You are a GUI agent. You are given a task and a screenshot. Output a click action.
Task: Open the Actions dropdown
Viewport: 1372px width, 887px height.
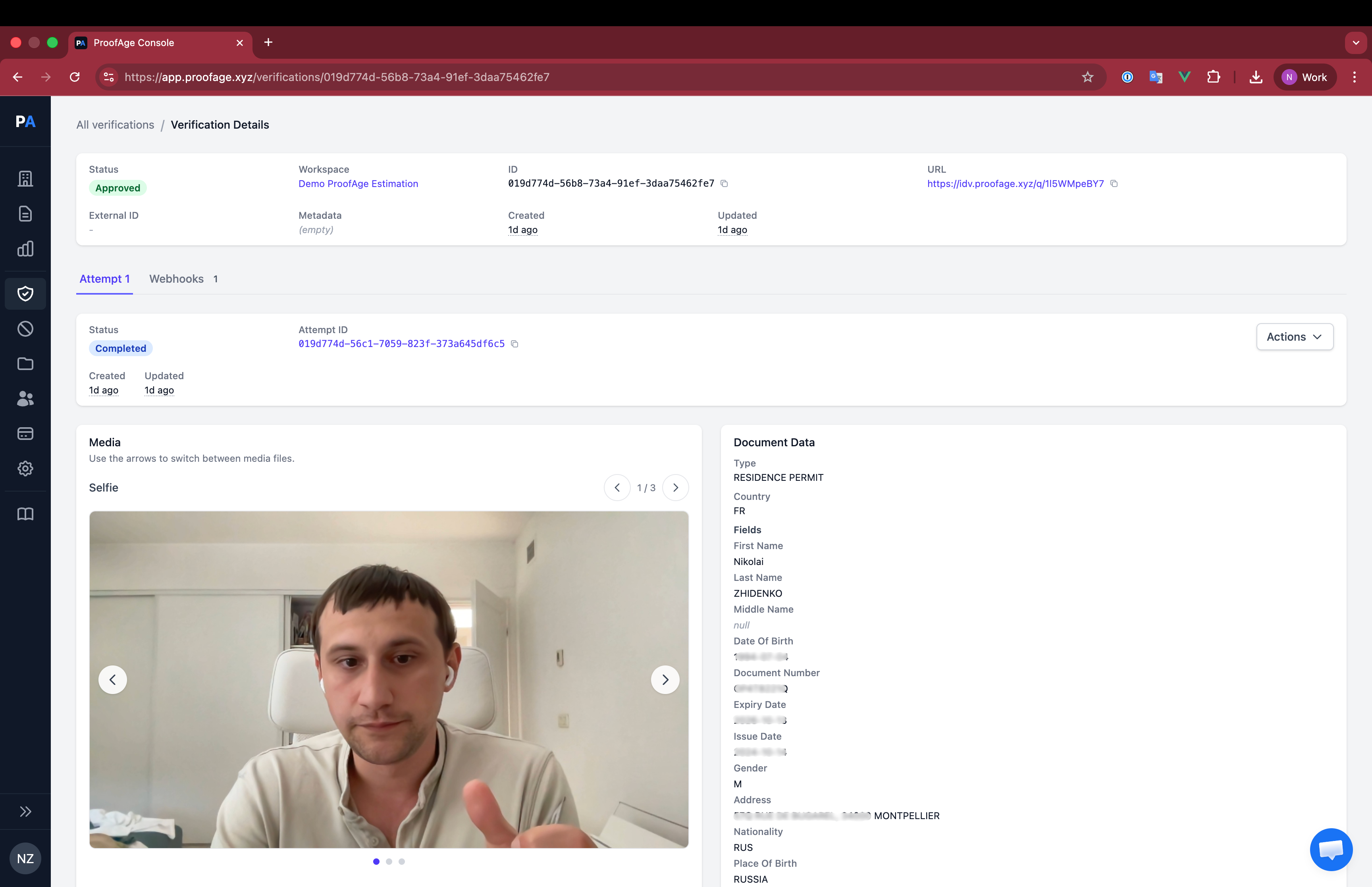tap(1294, 337)
